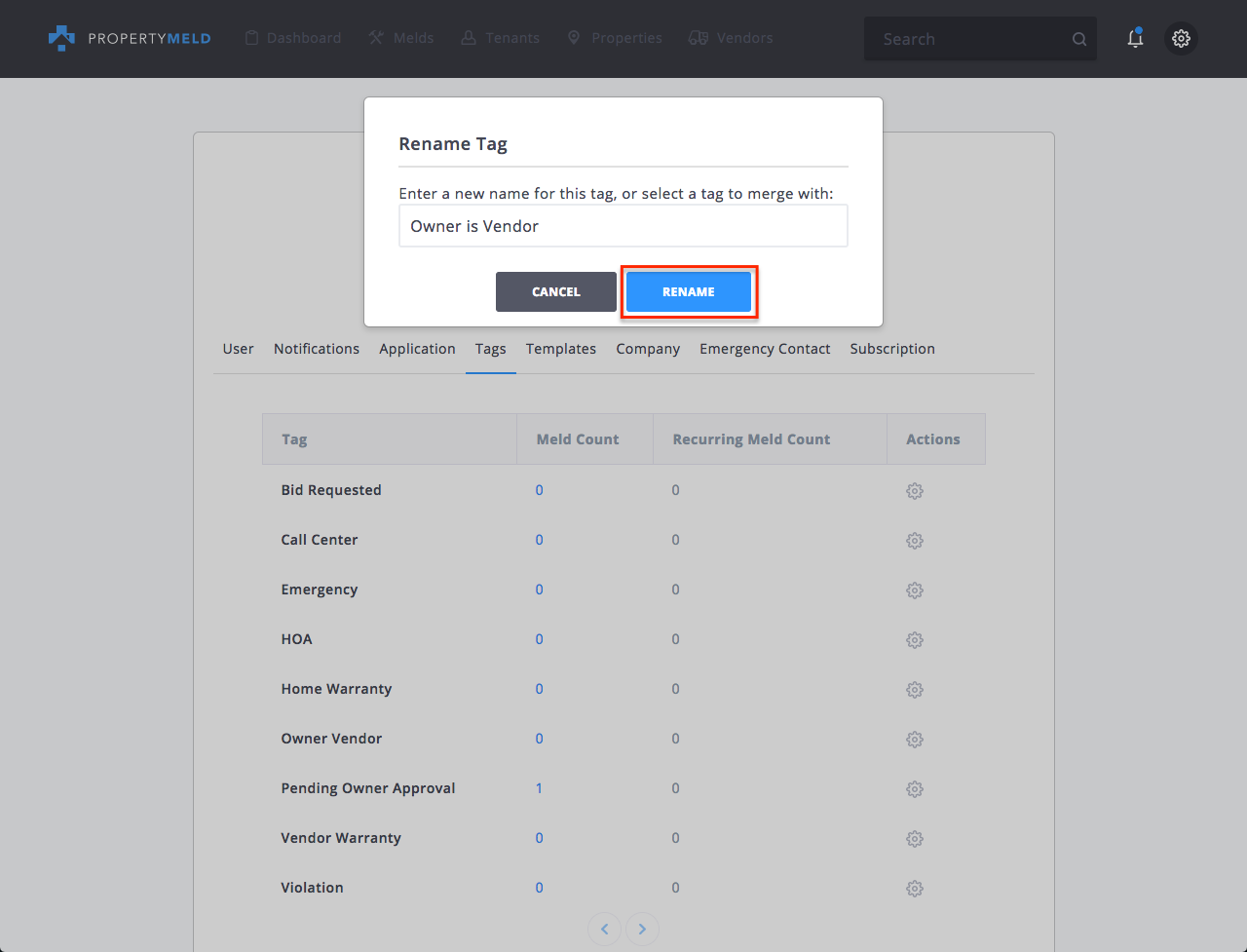Open actions gear for Home Warranty tag
Viewport: 1247px width, 952px height.
pos(915,690)
